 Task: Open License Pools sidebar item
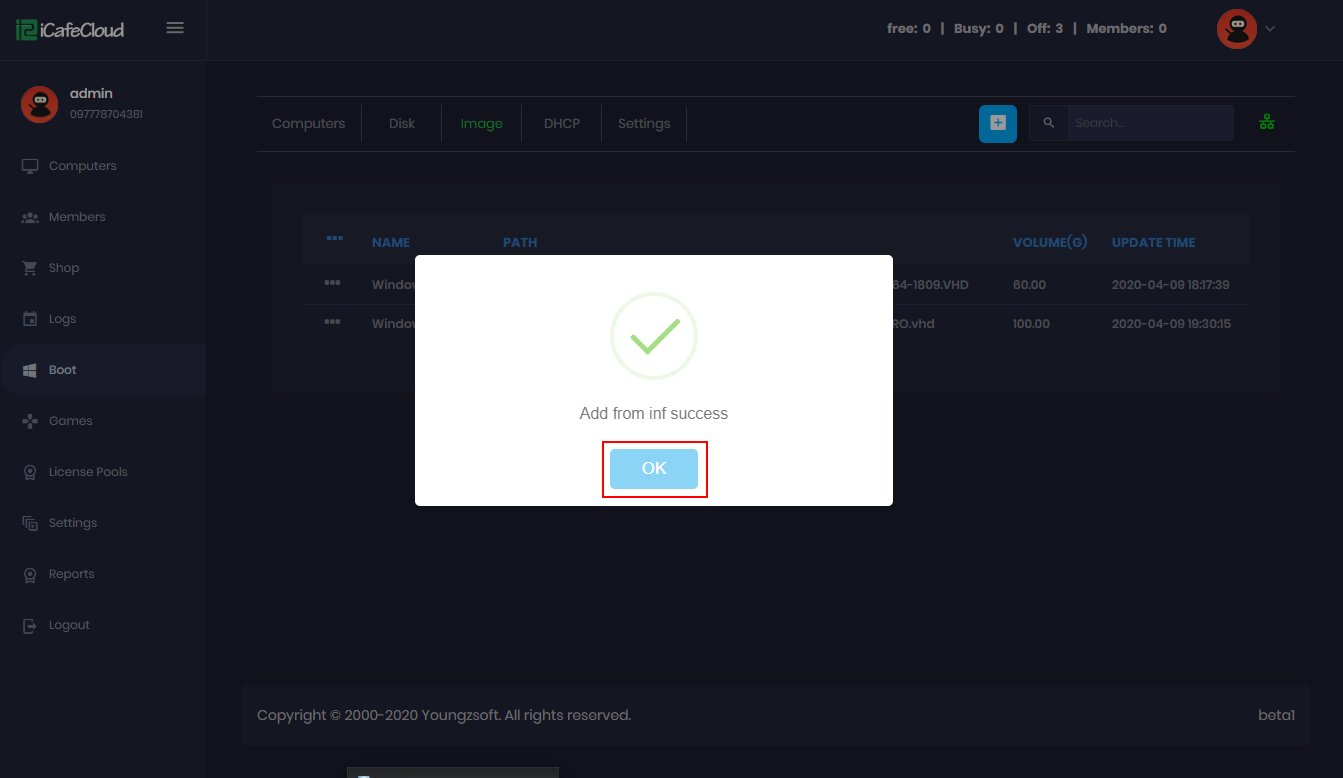pyautogui.click(x=88, y=472)
